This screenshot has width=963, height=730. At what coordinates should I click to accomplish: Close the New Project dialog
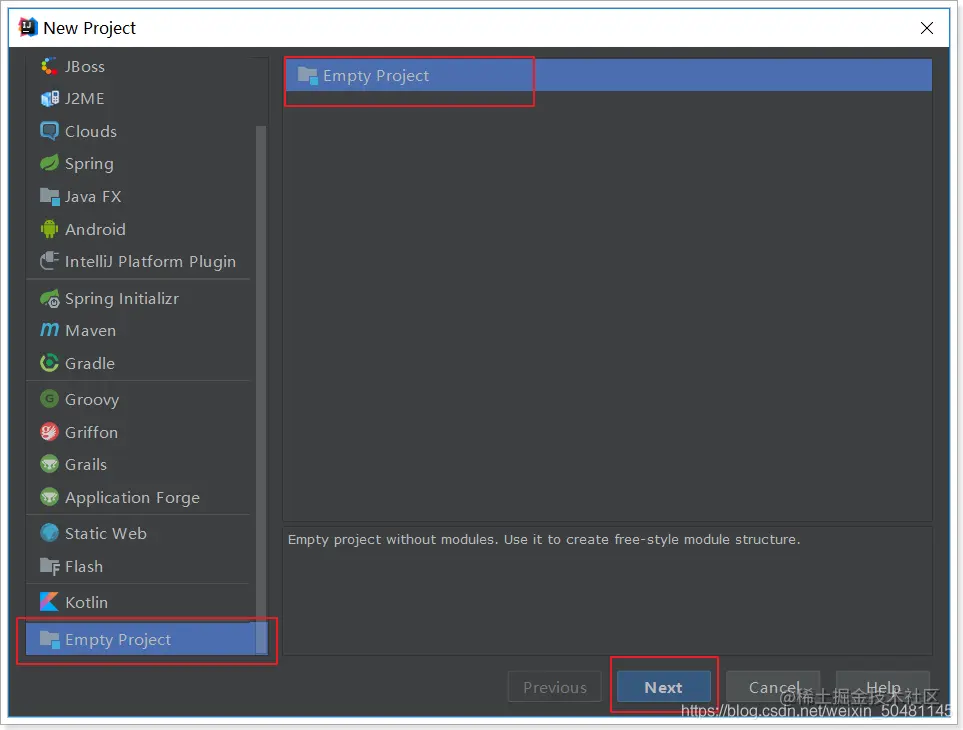tap(927, 28)
